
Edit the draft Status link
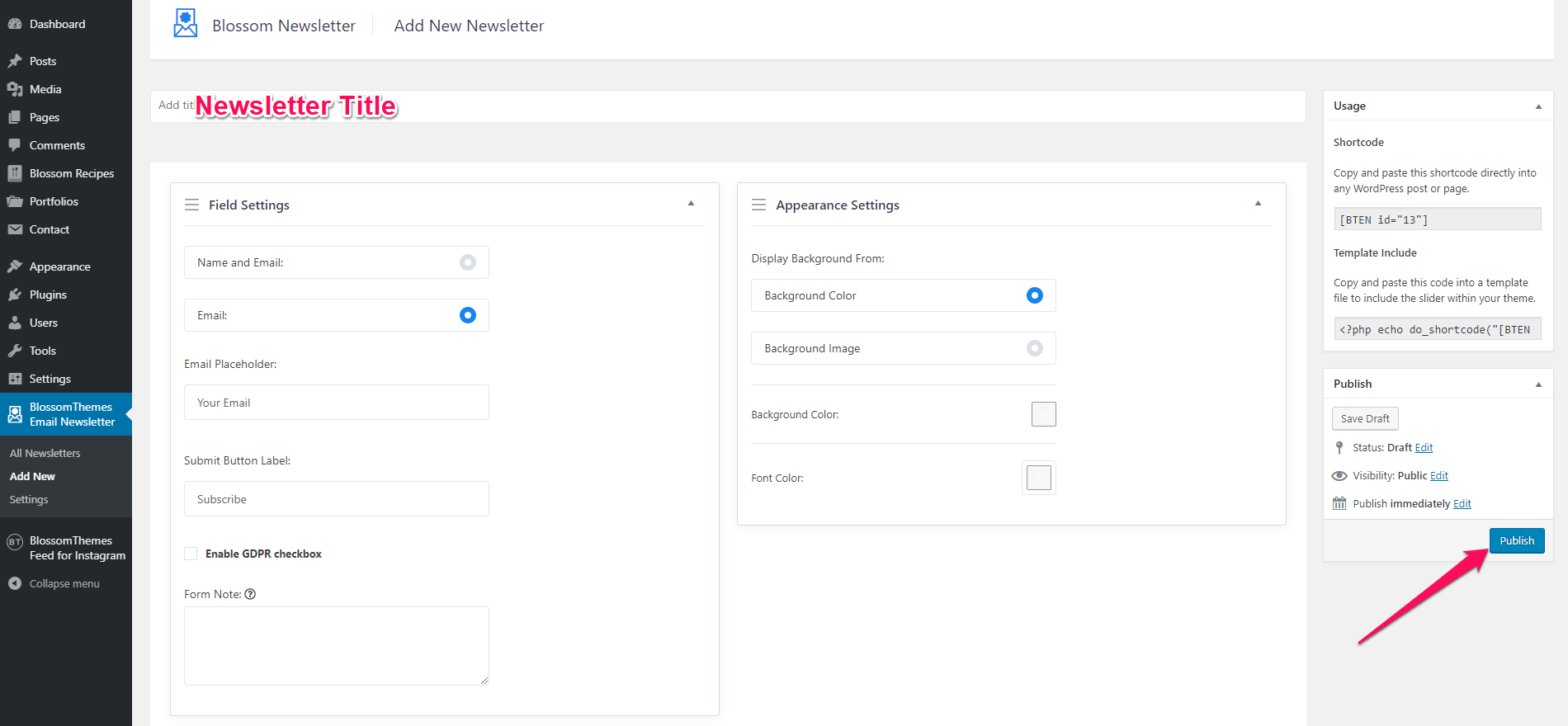coord(1424,447)
